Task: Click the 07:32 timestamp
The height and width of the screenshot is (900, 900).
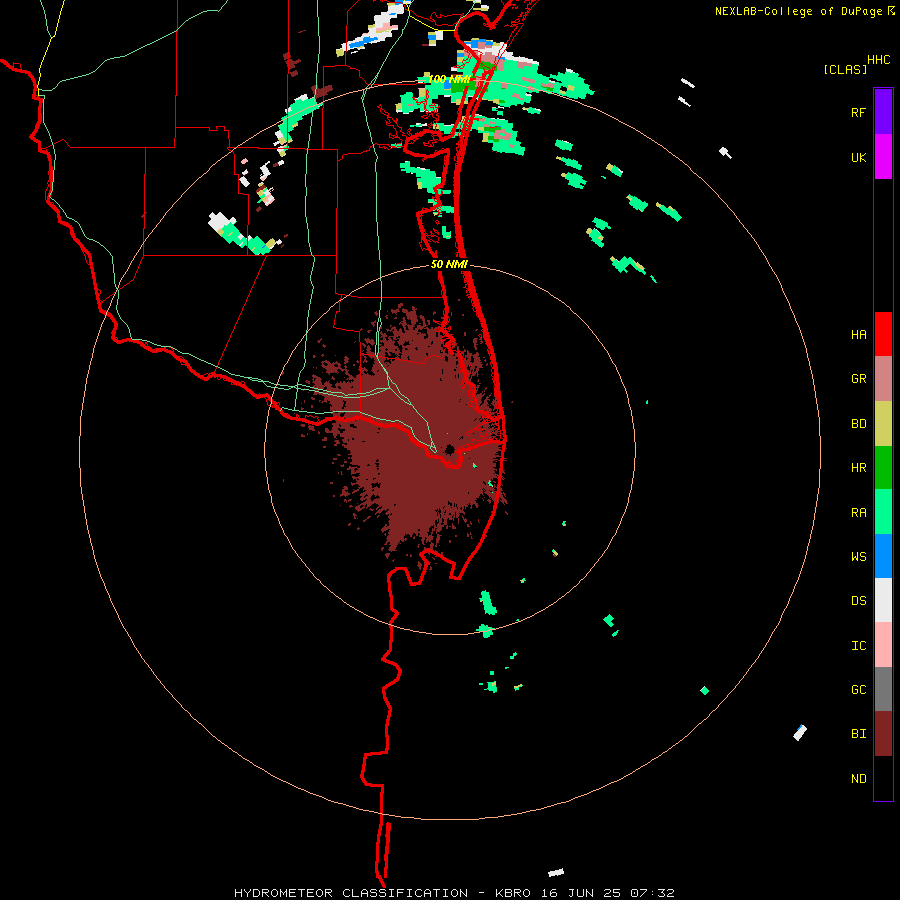Action: 652,893
